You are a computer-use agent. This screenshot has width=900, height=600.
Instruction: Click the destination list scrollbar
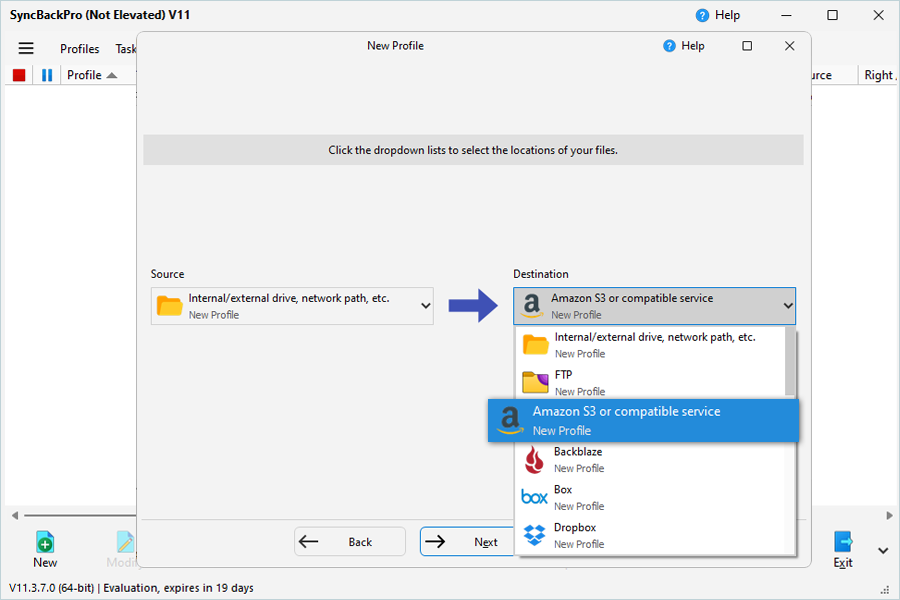[790, 362]
